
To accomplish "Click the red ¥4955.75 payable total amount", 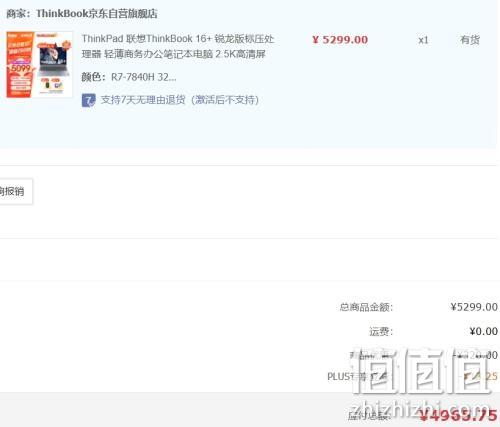I will (458, 416).
